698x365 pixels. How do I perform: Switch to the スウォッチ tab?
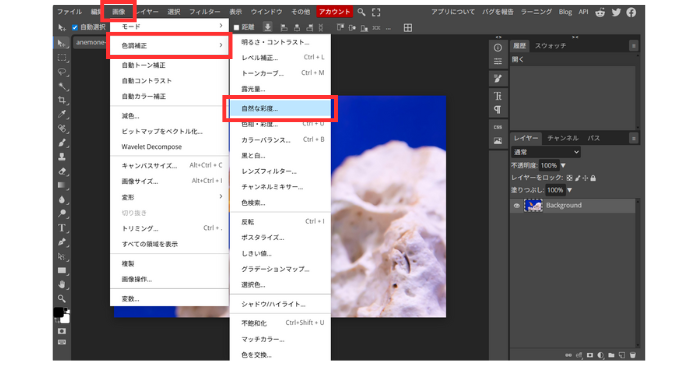[551, 46]
